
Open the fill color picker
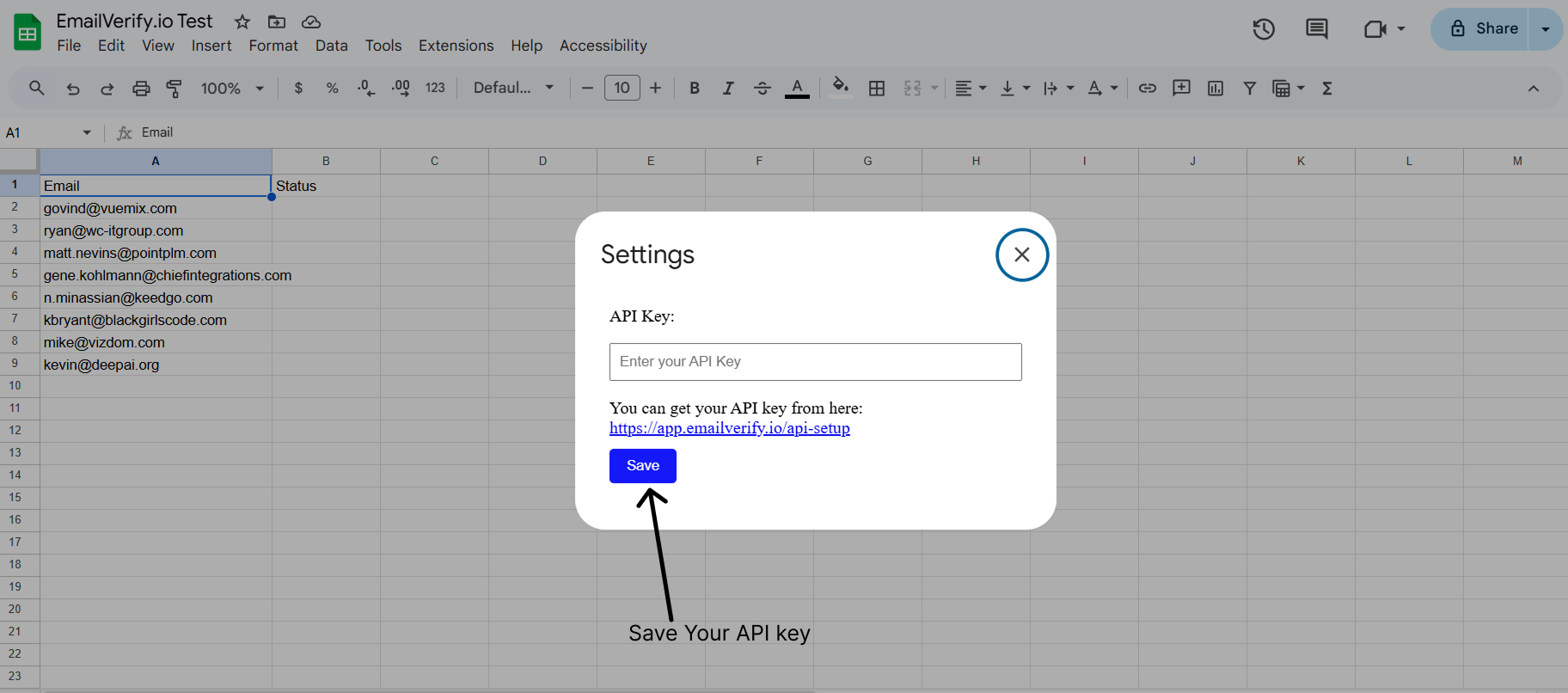[841, 87]
